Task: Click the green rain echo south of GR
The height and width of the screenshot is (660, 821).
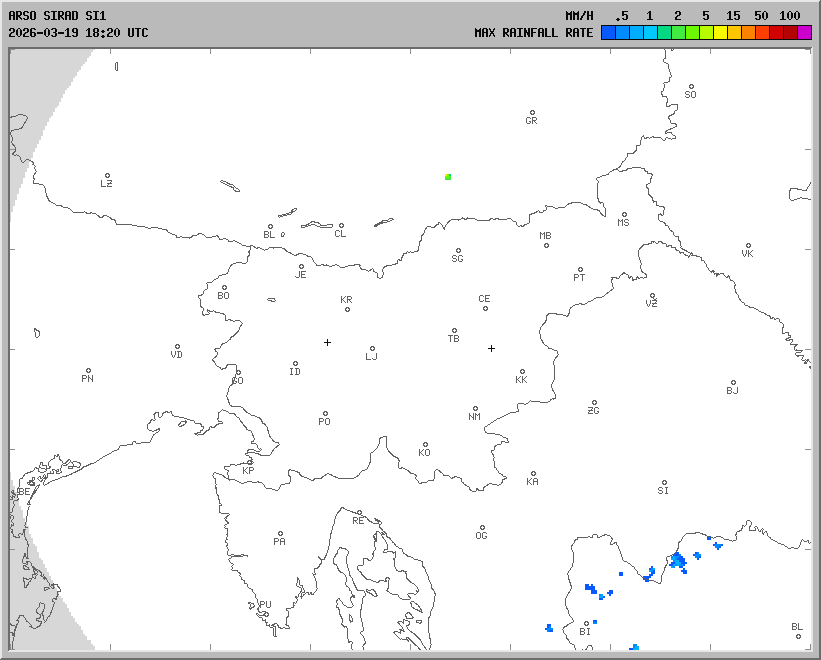Action: coord(448,177)
